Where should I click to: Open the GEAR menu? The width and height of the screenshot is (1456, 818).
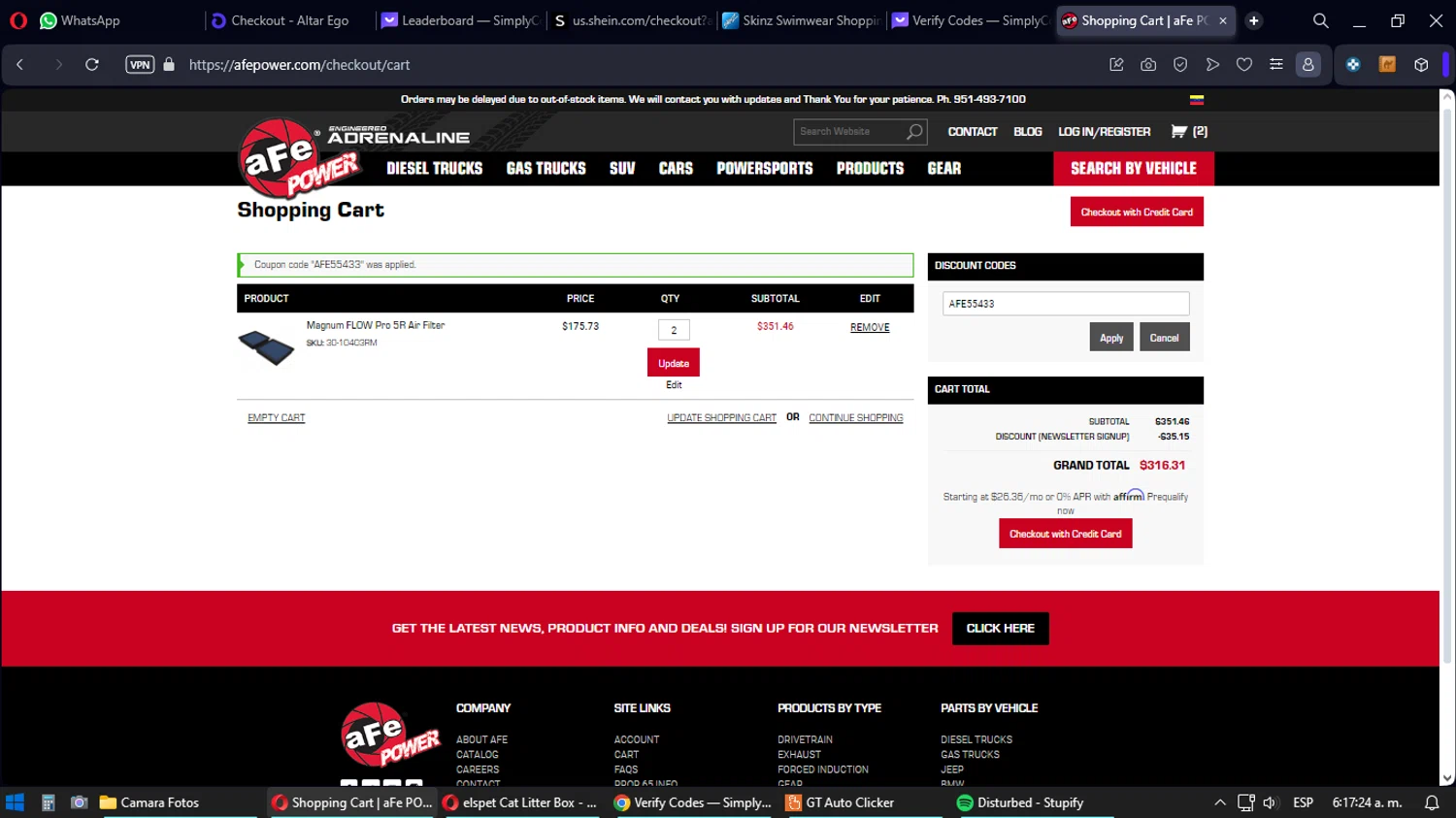(943, 169)
